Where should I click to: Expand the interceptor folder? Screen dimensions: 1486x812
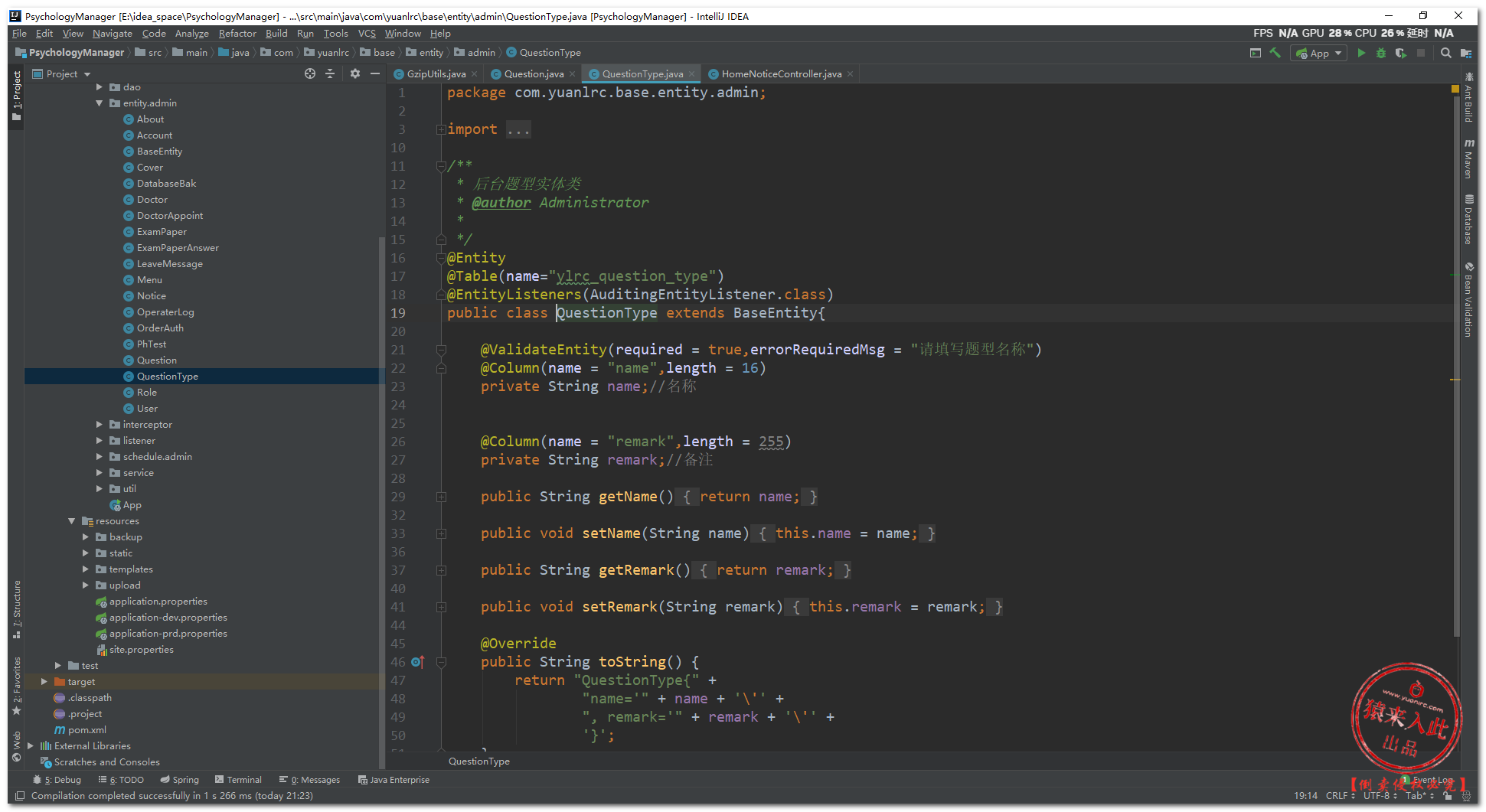100,425
